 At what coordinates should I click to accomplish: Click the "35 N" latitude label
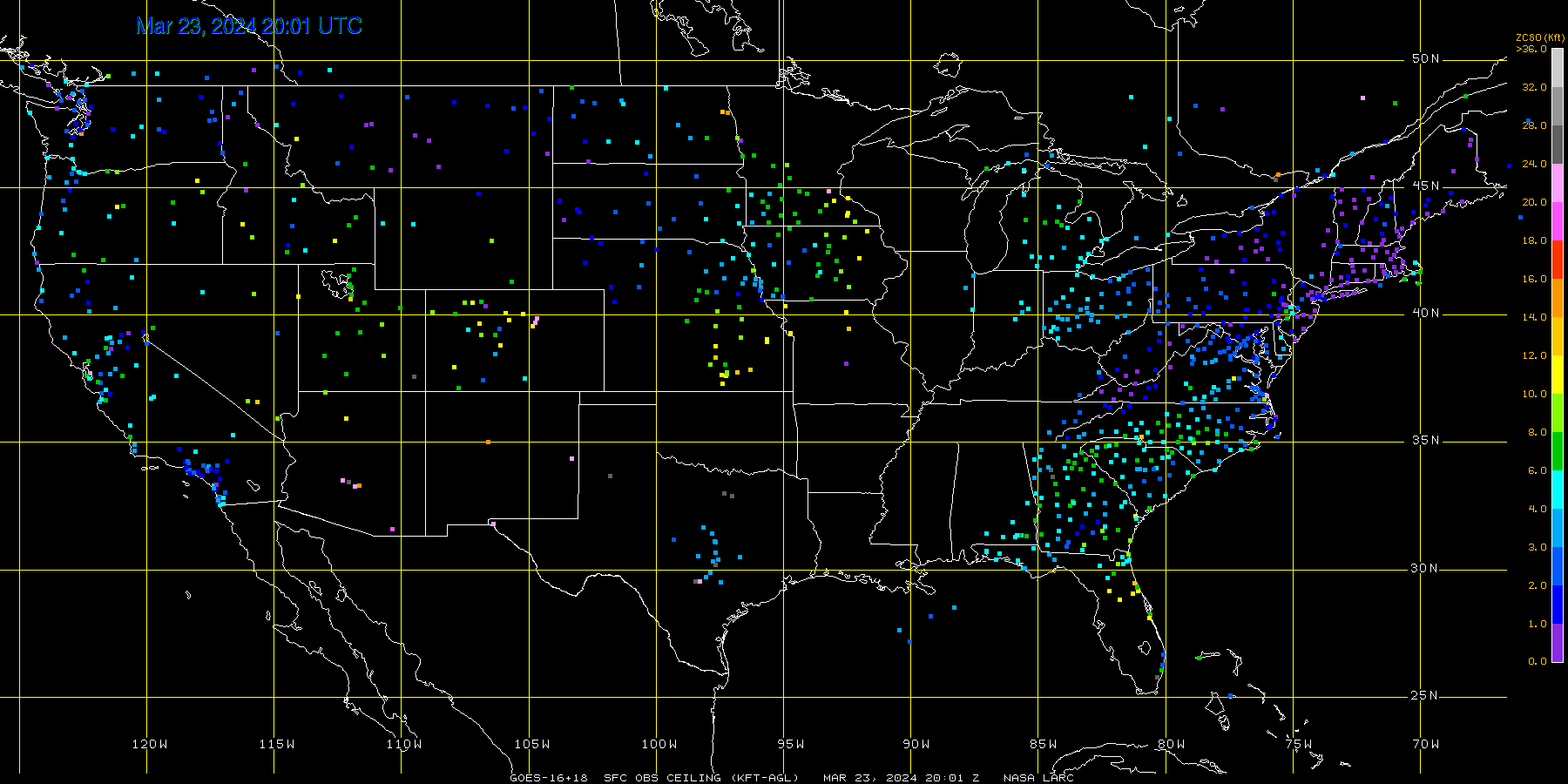point(1425,440)
